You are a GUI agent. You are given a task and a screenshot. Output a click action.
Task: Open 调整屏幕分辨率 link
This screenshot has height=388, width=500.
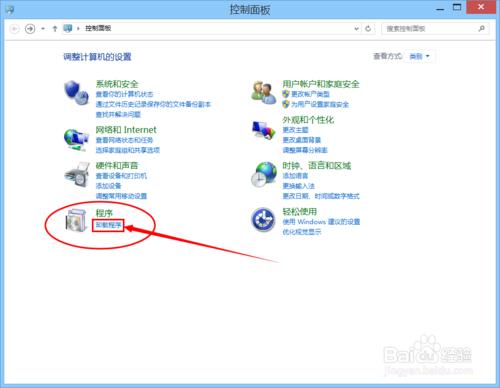click(x=305, y=150)
